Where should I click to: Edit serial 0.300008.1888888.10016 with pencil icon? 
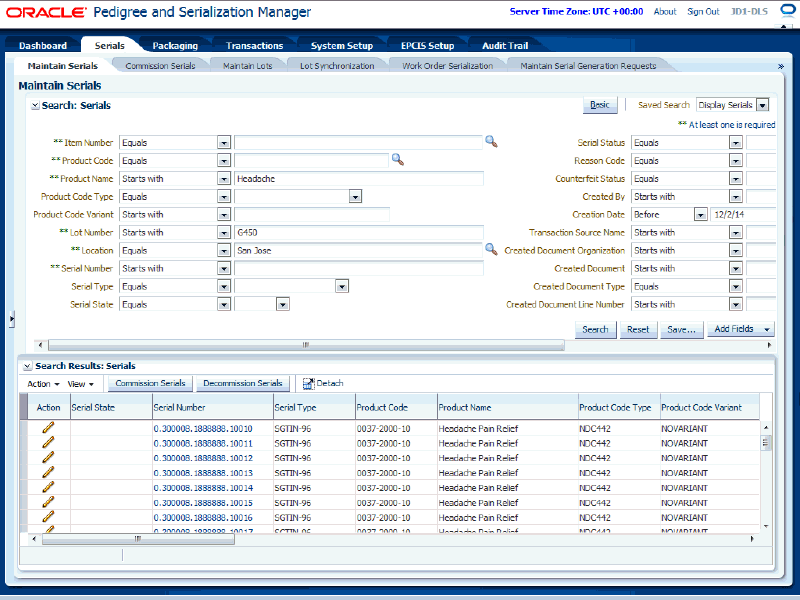48,517
